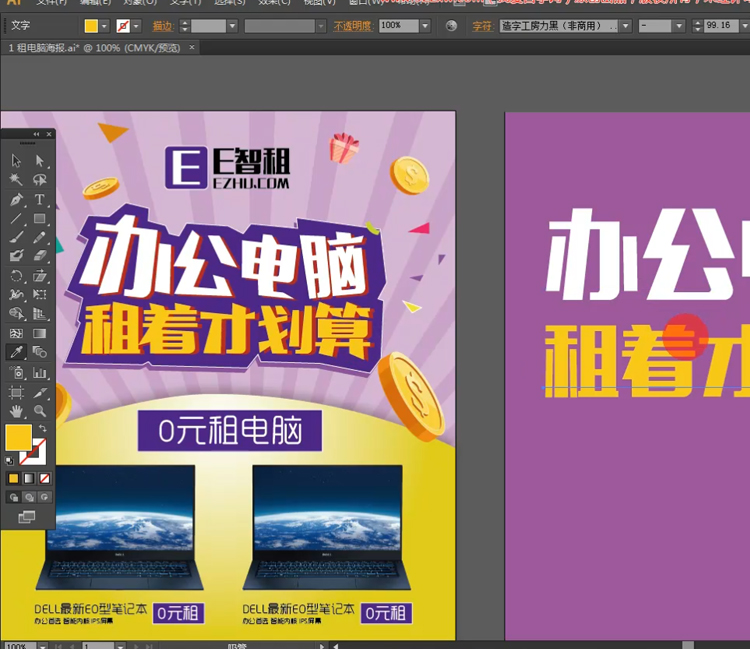Close the 租电脑海报.ai document tab
The width and height of the screenshot is (750, 649).
[x=192, y=47]
